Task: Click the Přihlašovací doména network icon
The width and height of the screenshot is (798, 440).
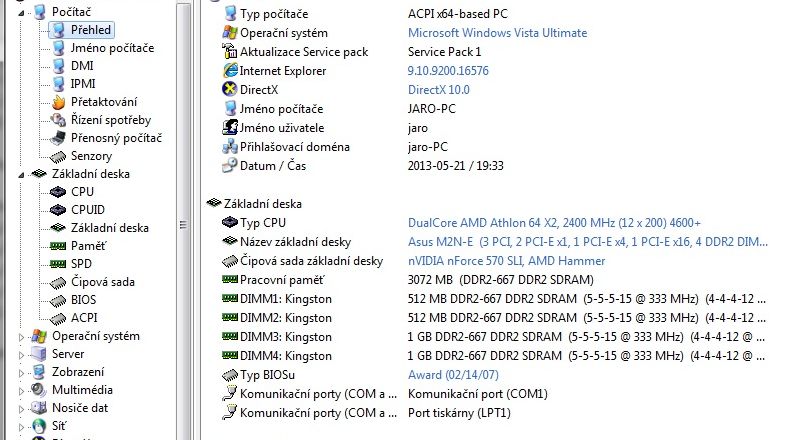Action: (230, 146)
